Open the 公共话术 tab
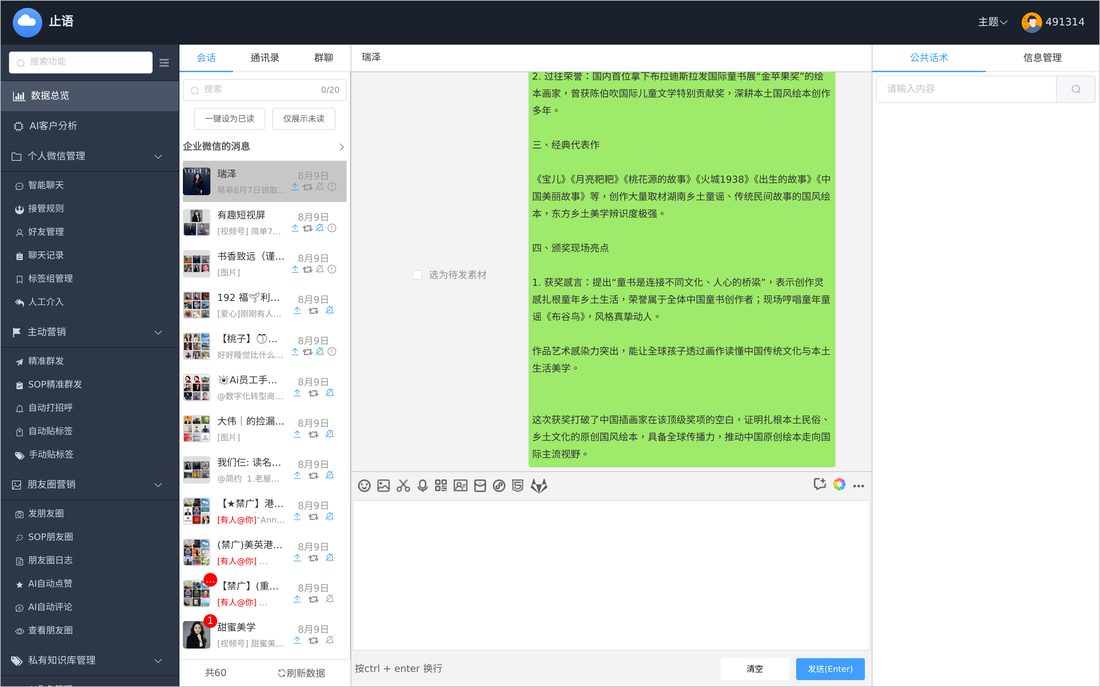The height and width of the screenshot is (687, 1100). [929, 58]
